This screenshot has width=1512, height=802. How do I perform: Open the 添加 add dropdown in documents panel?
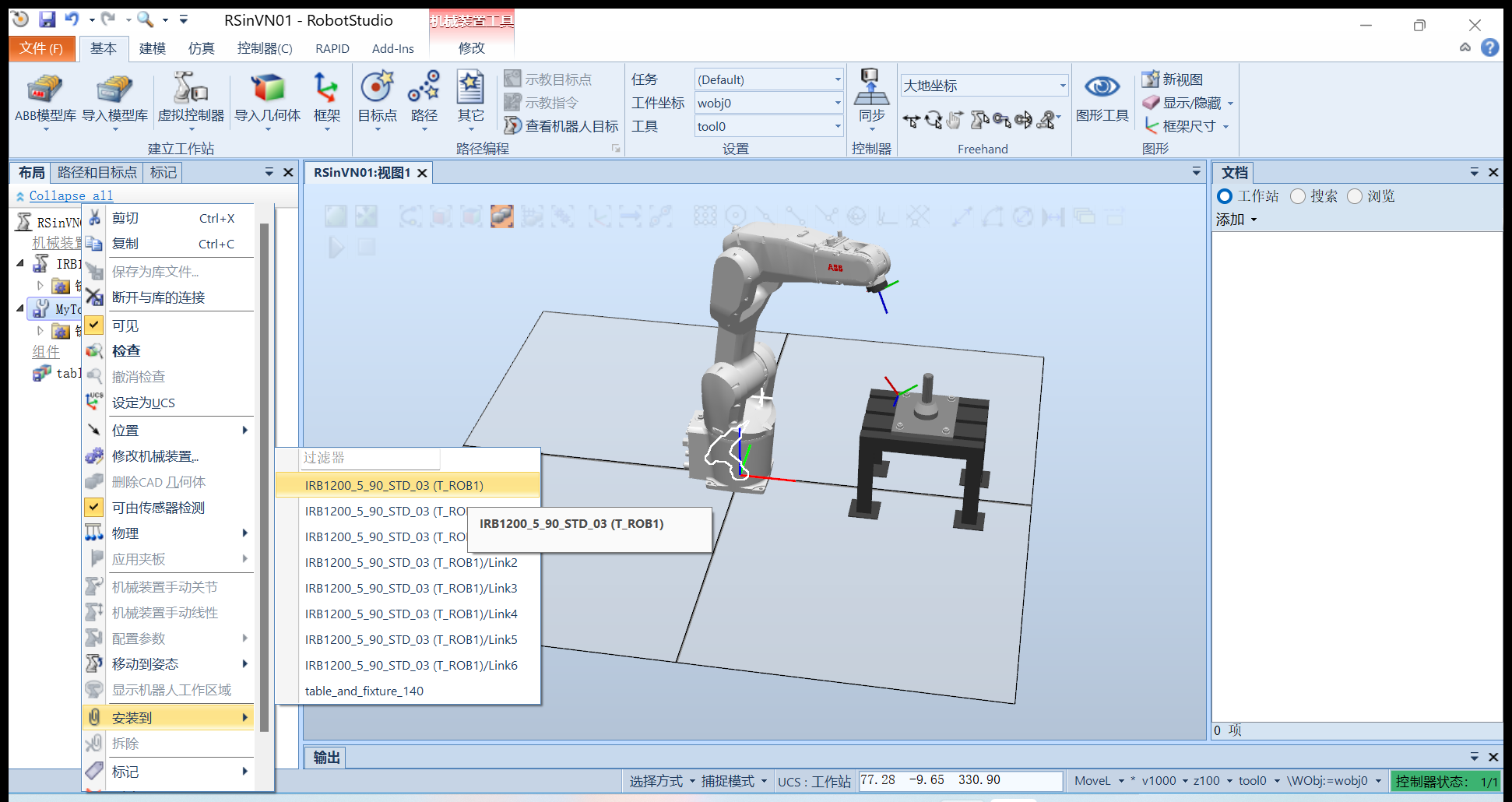(x=1236, y=220)
